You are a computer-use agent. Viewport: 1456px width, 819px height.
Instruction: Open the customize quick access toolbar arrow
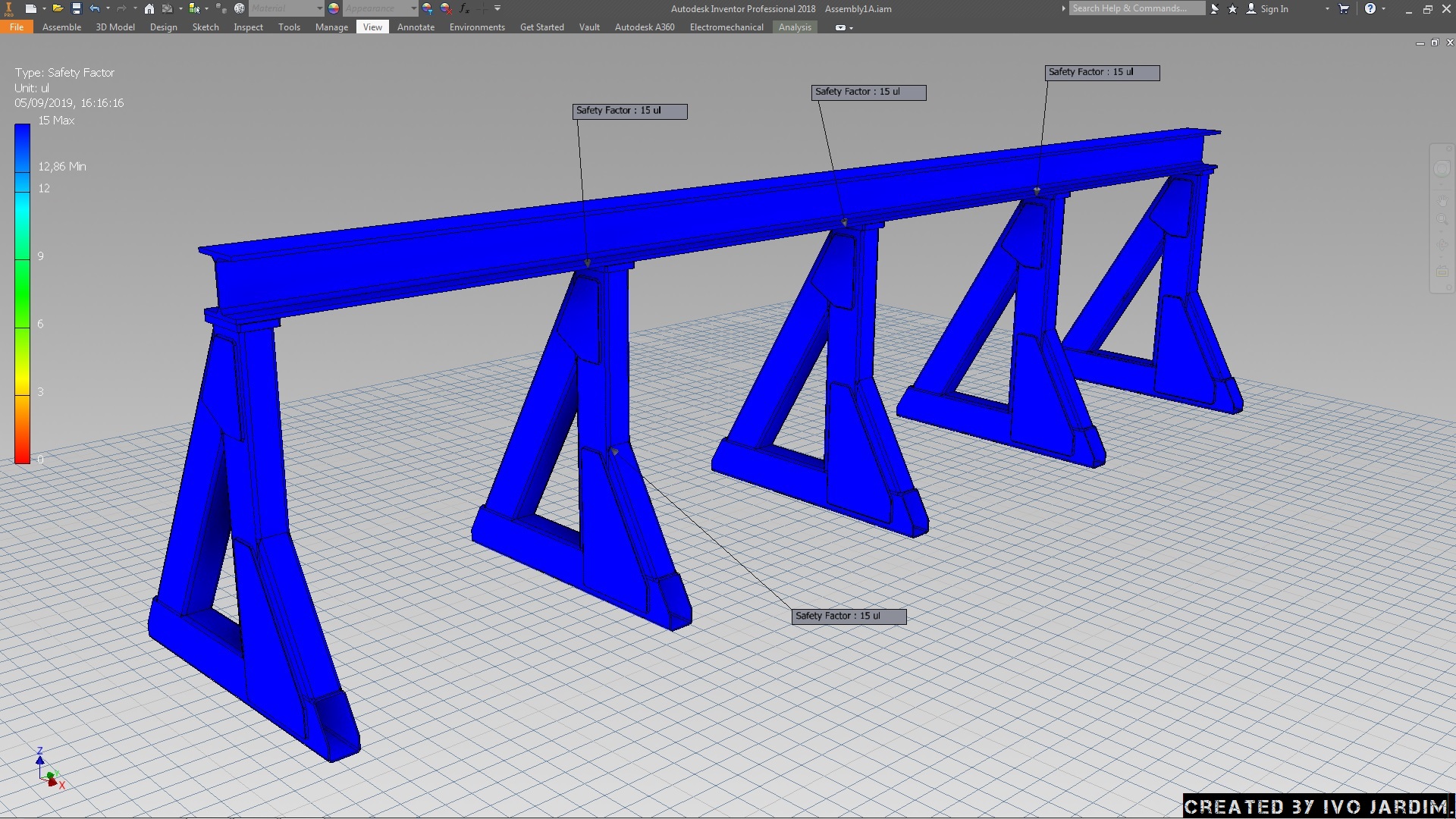[x=497, y=8]
